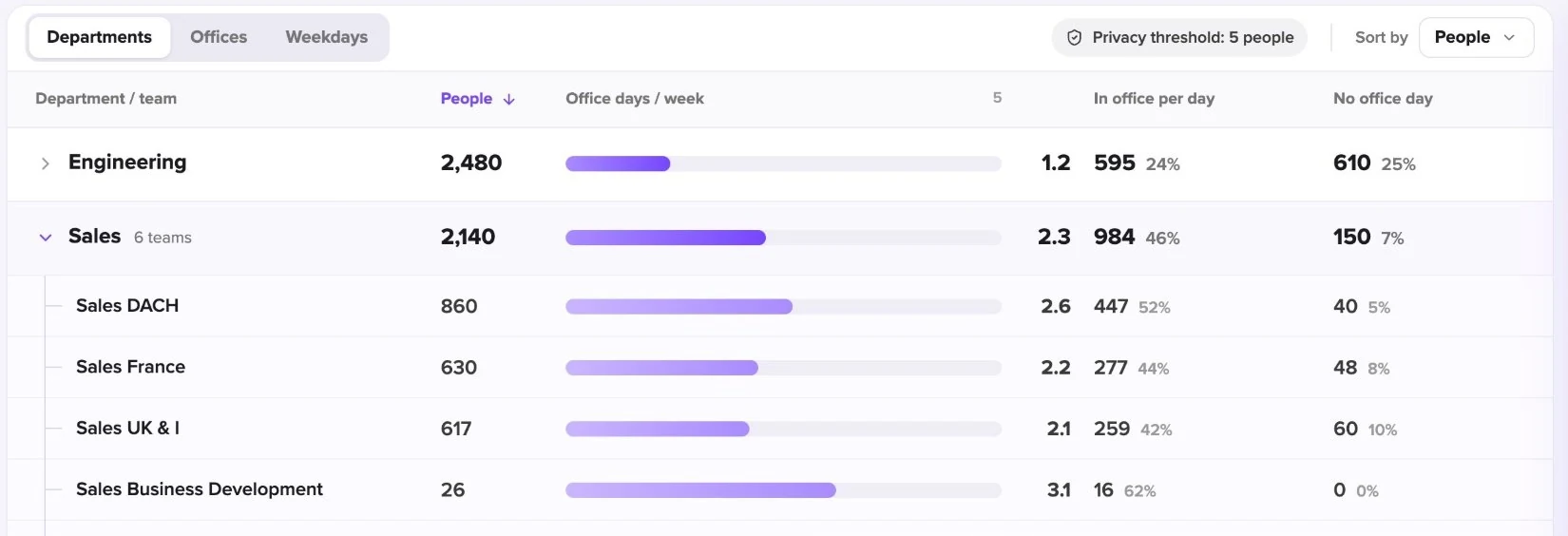This screenshot has width=1568, height=536.
Task: Click Sales Business Development count 26
Action: tap(452, 489)
